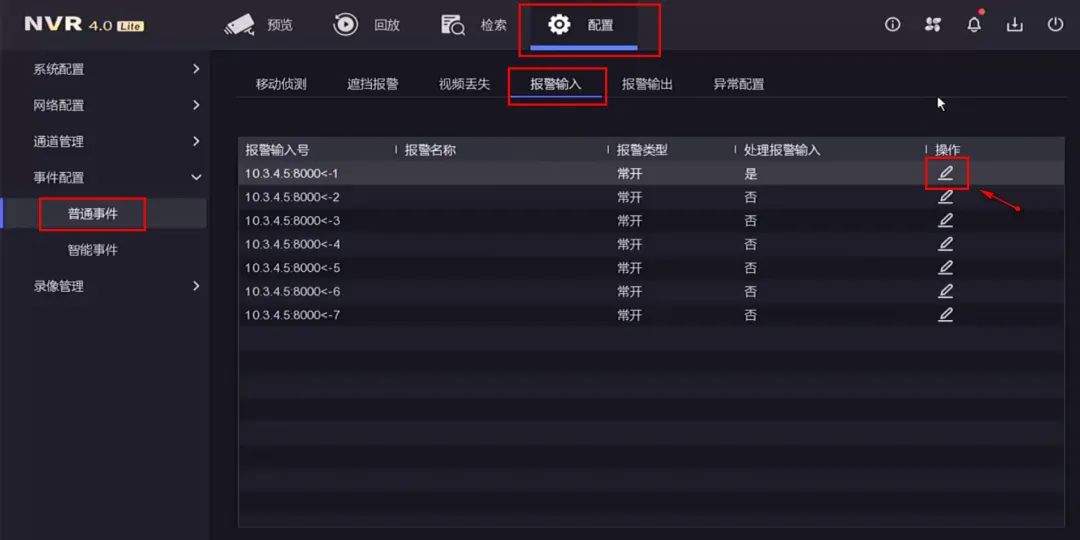Open the 异常配置 tab
This screenshot has width=1080, height=540.
(x=738, y=85)
